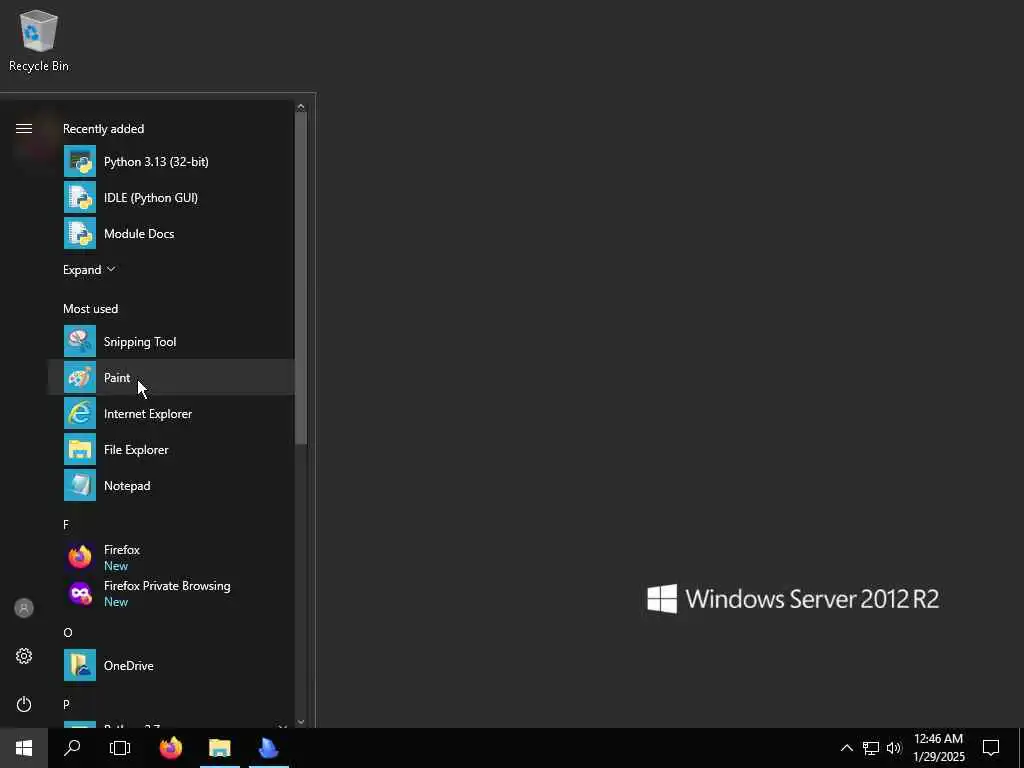Open Task View on taskbar
This screenshot has width=1024, height=768.
point(120,748)
